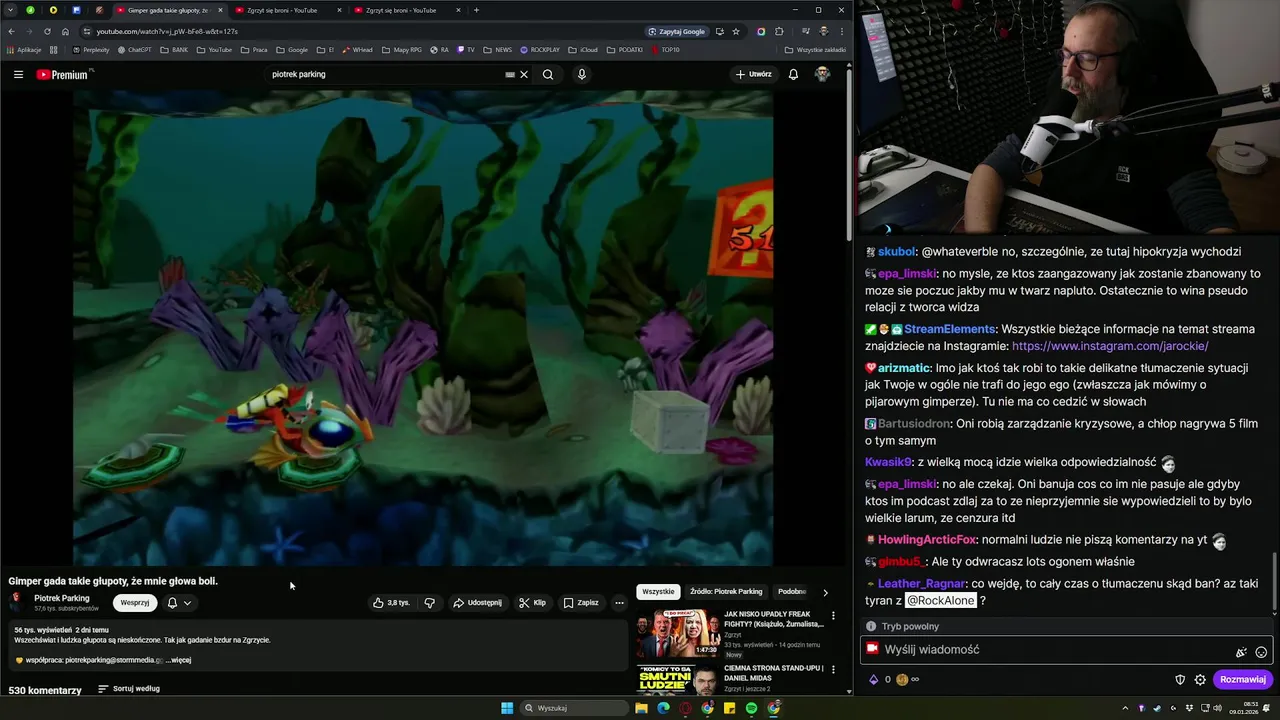
Task: Click the Zapytaj Google button
Action: 676,31
